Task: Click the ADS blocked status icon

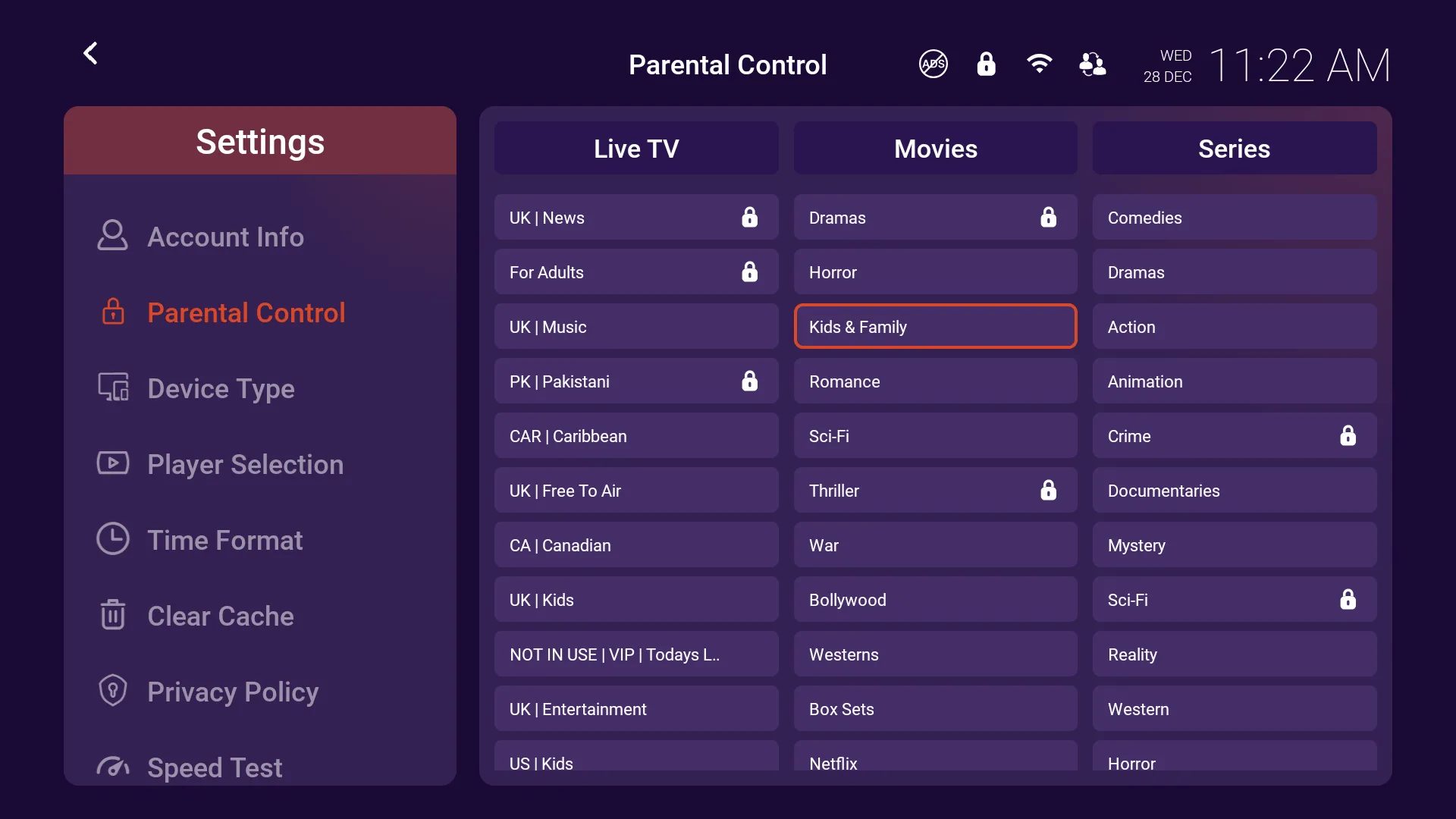Action: (934, 64)
